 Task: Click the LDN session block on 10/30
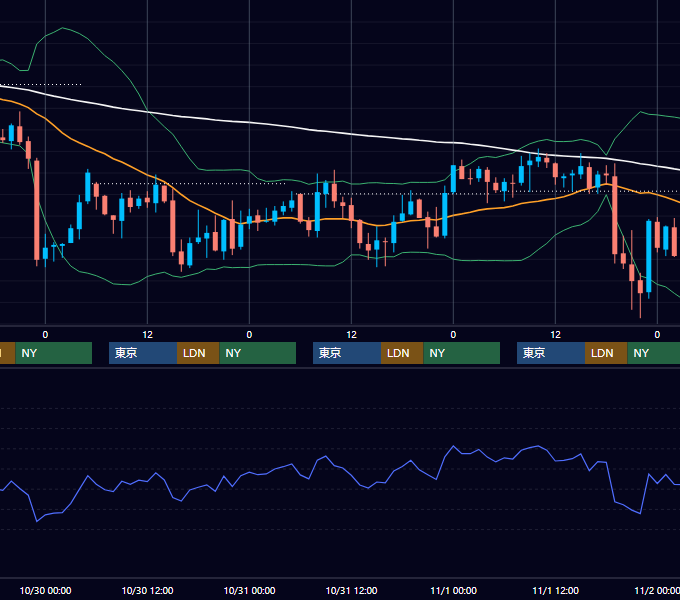click(x=198, y=353)
